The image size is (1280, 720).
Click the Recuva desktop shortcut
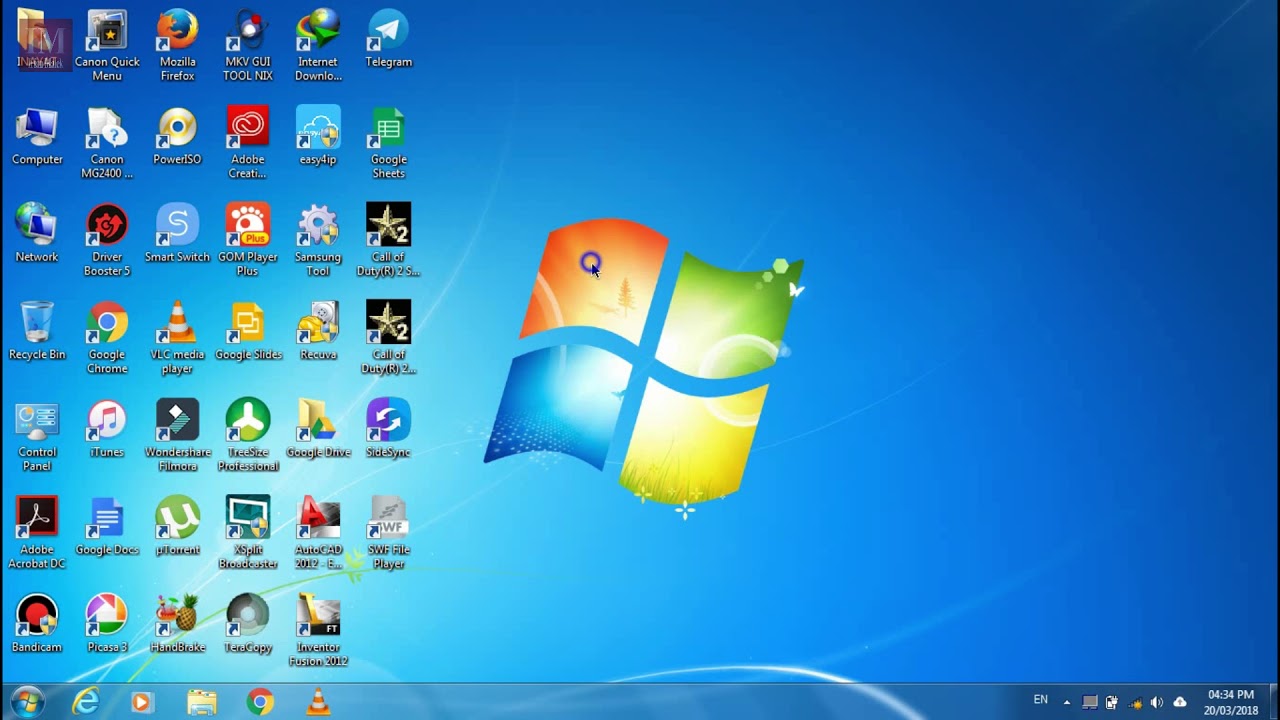(x=318, y=332)
